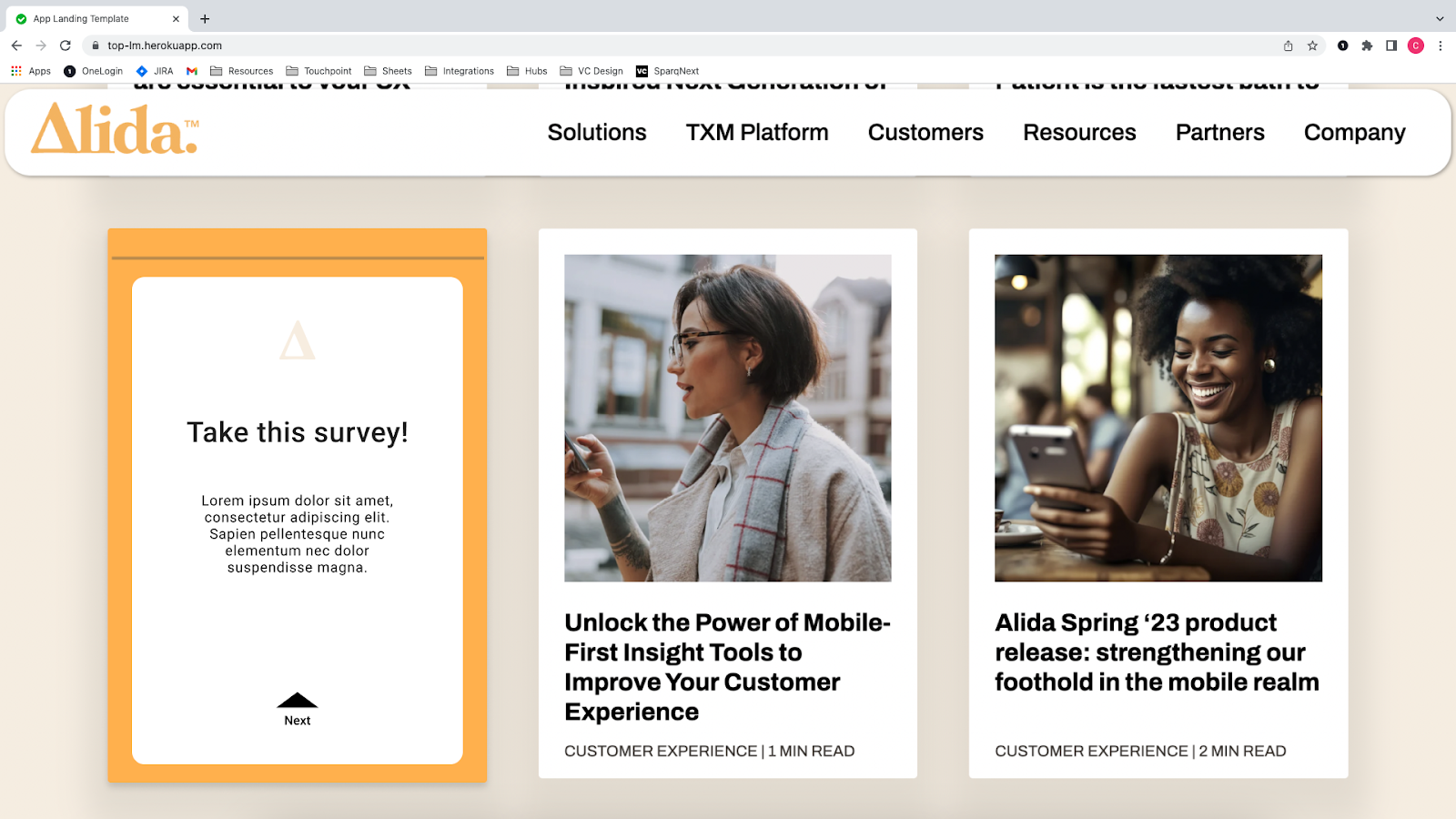
Task: Click the user profile avatar
Action: click(x=1416, y=45)
